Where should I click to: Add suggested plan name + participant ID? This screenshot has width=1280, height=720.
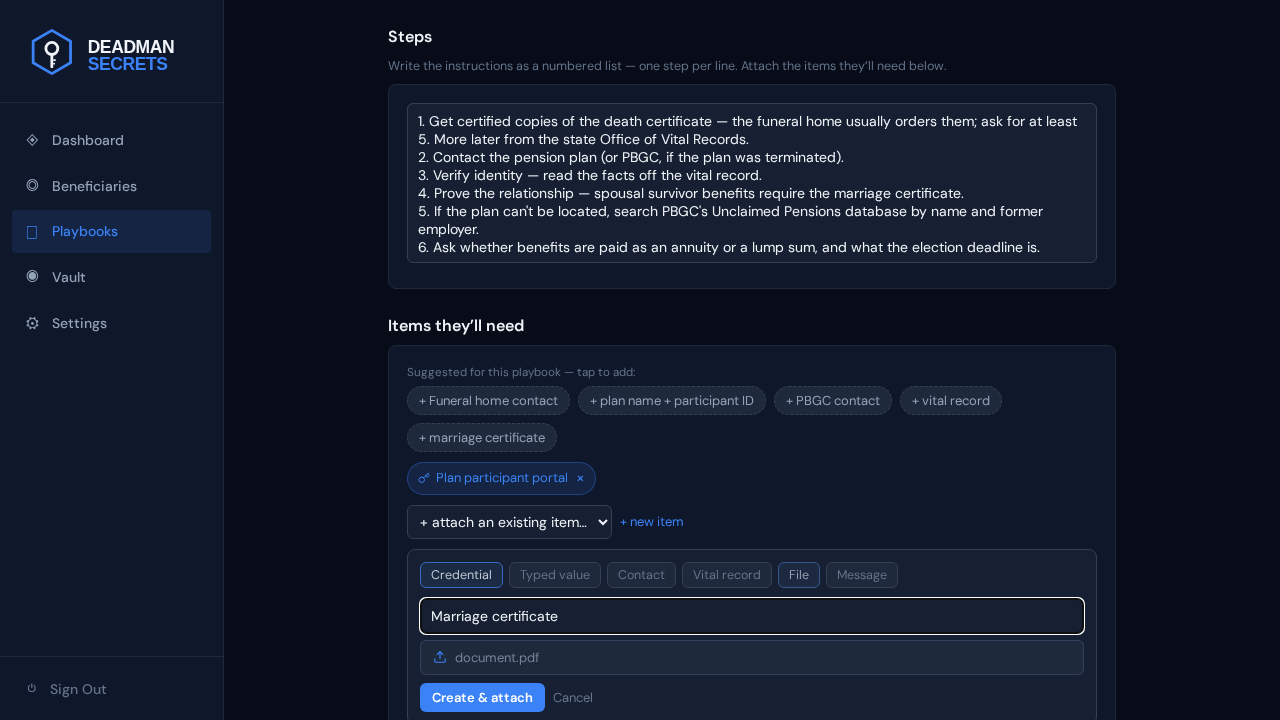(672, 401)
